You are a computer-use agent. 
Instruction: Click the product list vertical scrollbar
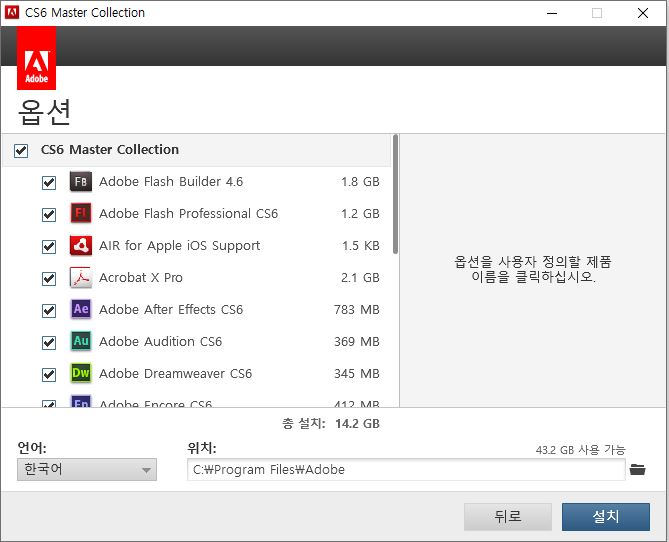pyautogui.click(x=396, y=195)
